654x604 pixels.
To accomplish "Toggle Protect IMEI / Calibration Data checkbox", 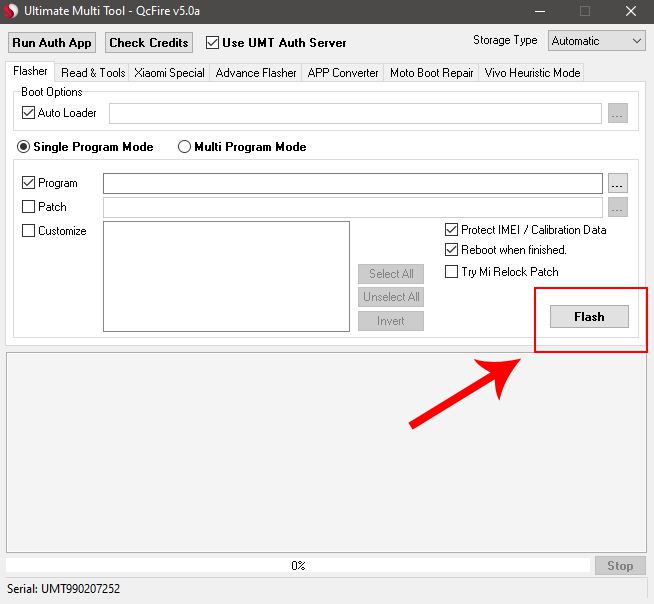I will click(451, 230).
